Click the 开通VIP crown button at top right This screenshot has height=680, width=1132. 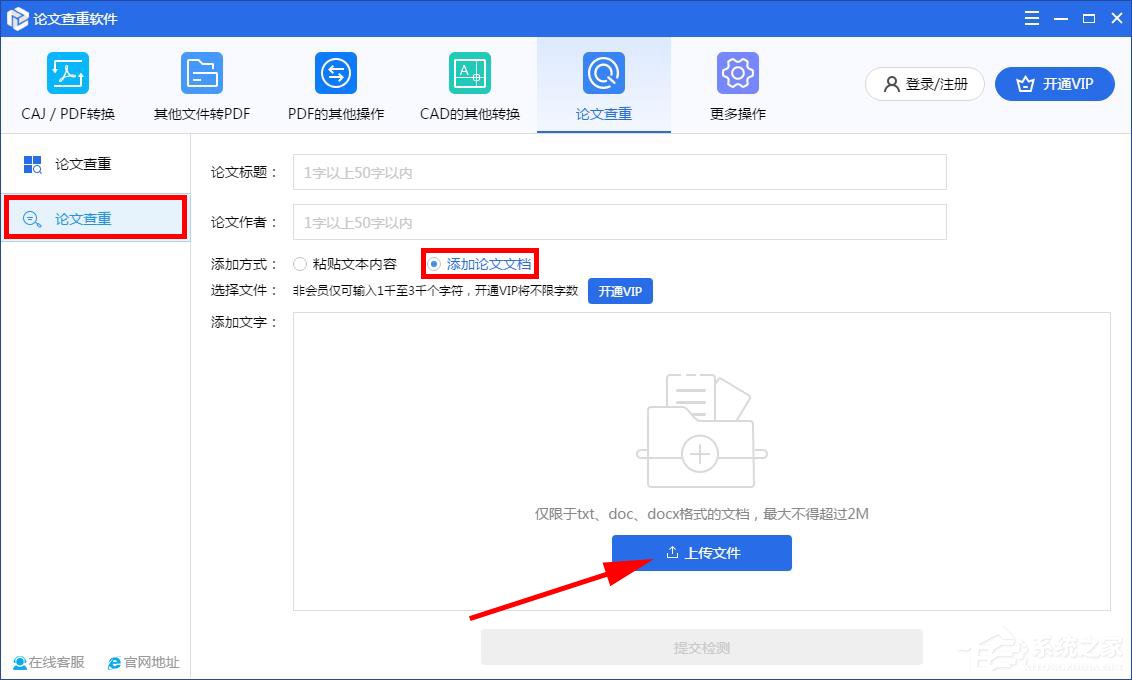[x=1055, y=84]
